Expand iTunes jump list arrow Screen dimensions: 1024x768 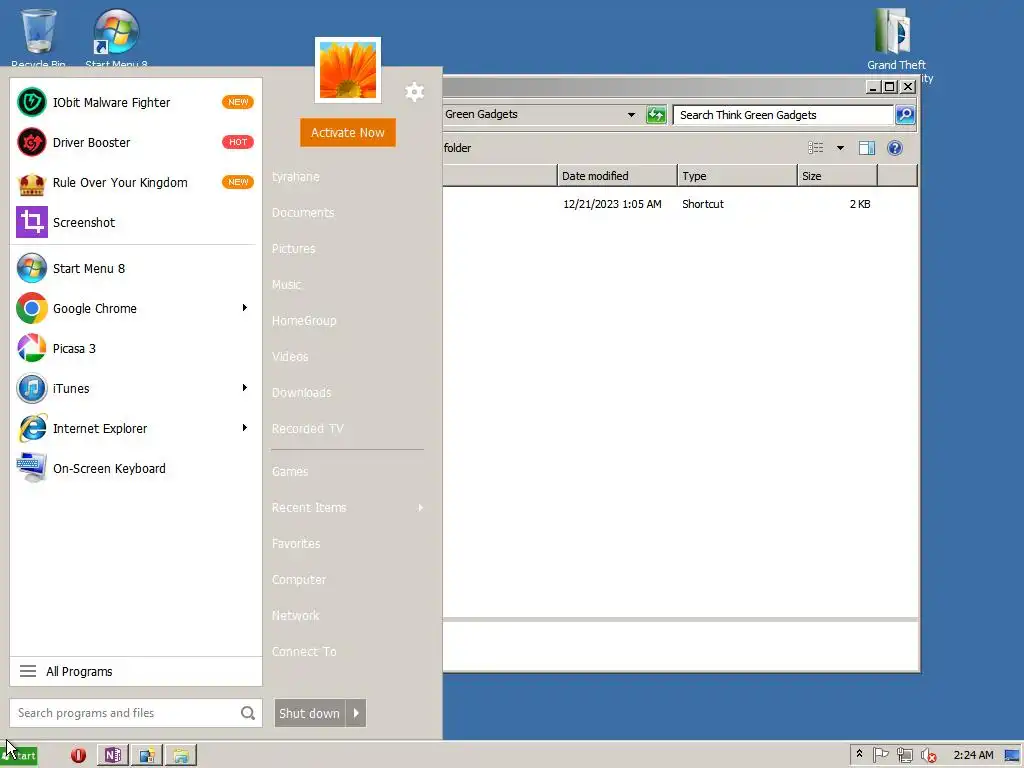point(245,388)
